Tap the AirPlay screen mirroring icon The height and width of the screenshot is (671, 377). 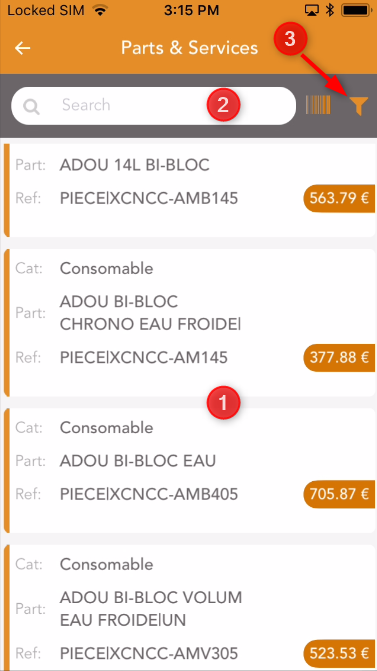tap(312, 10)
